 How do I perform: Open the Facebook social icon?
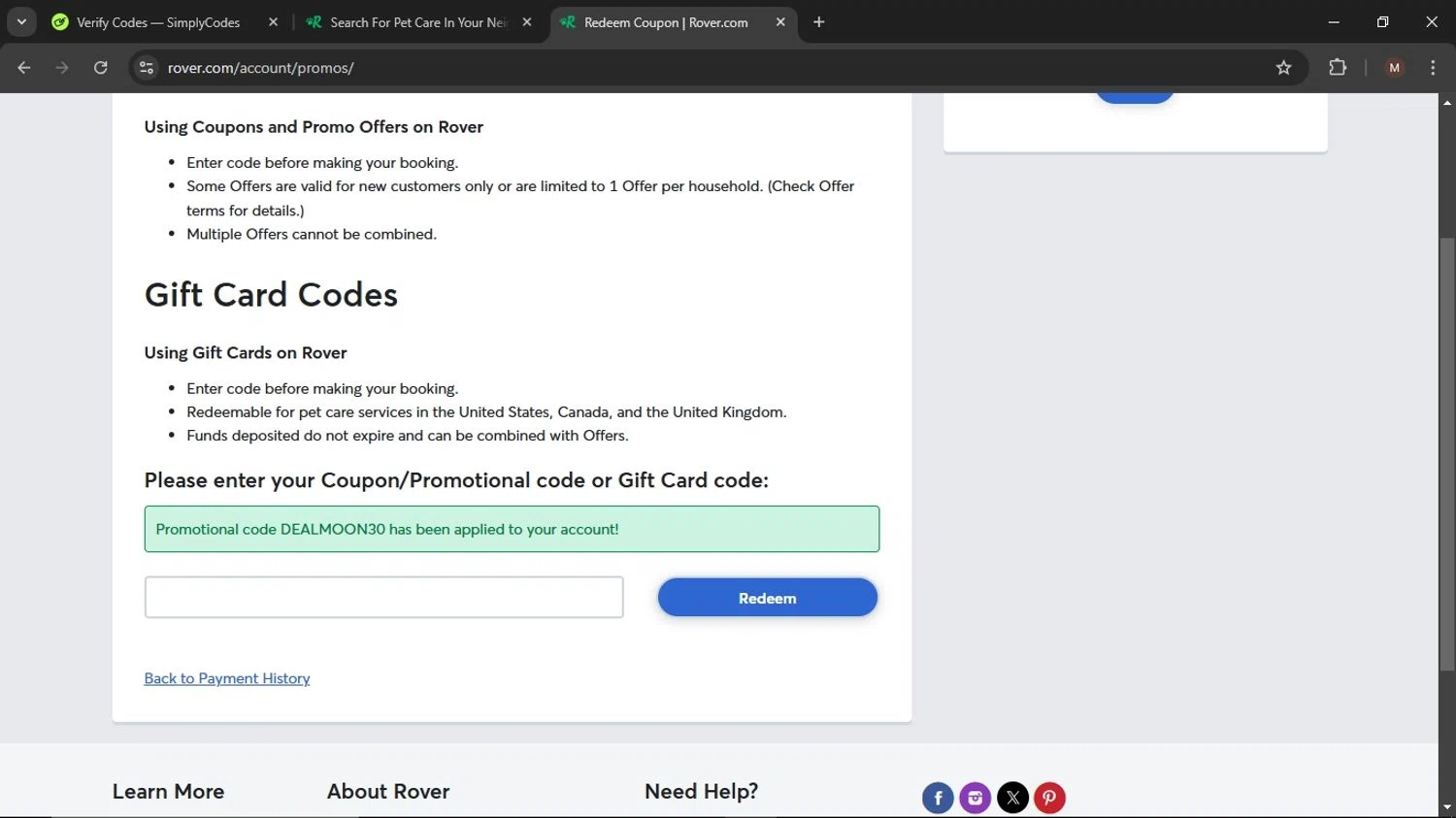tap(938, 798)
